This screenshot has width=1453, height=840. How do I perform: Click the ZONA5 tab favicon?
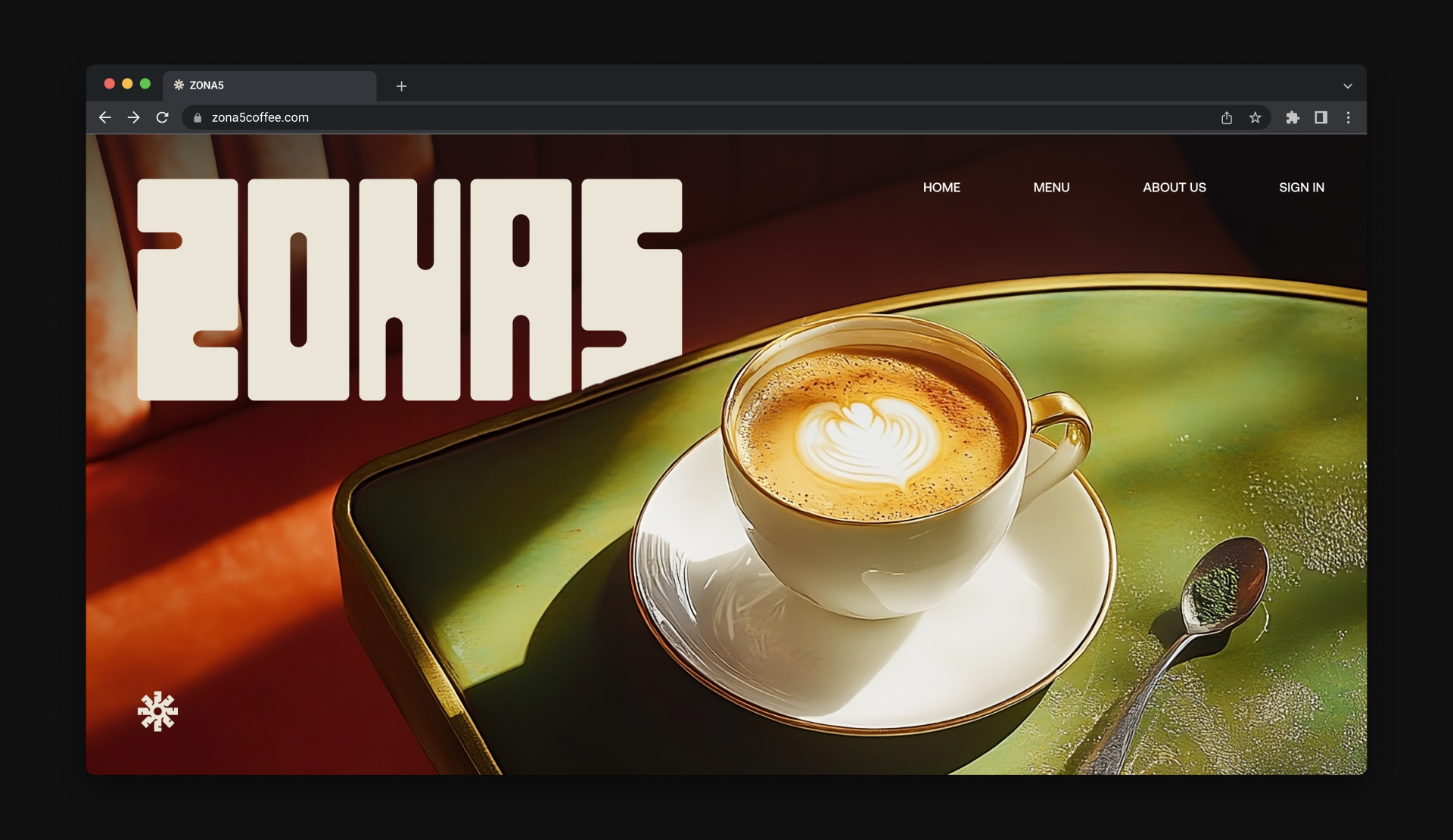tap(179, 85)
